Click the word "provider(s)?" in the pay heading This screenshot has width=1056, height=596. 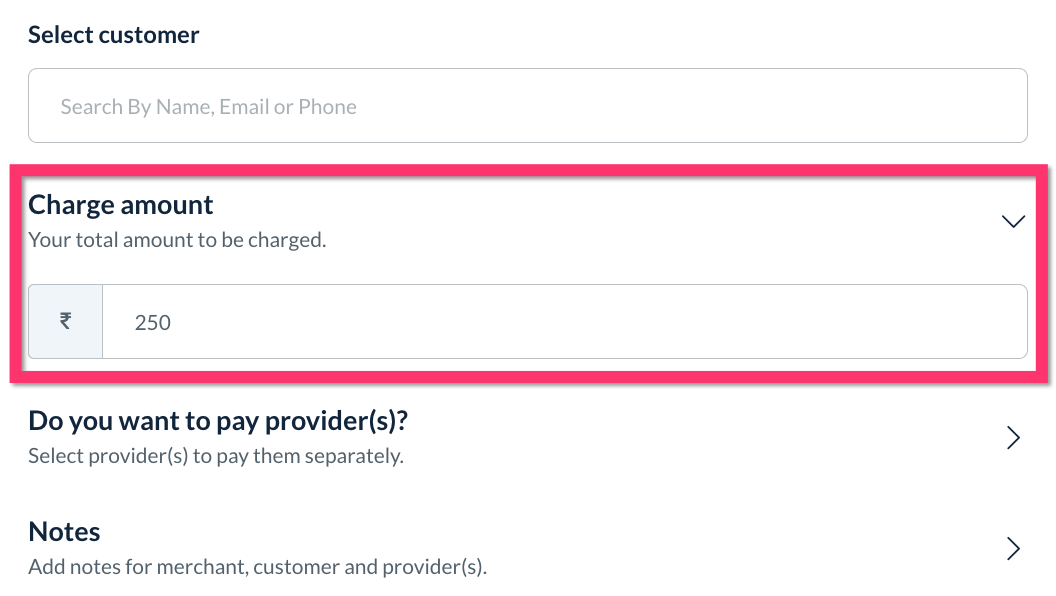point(337,421)
